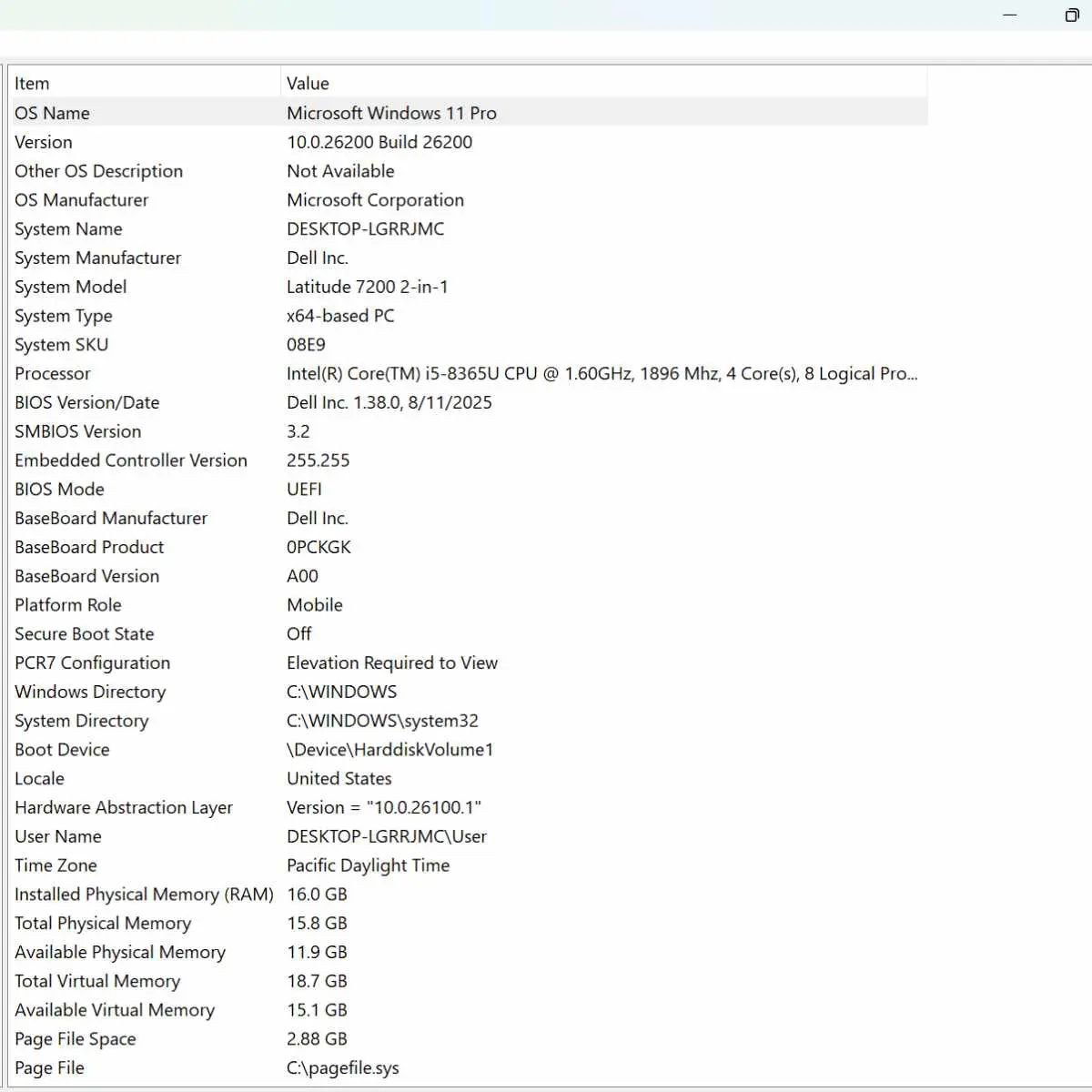Select the Version row label
Image resolution: width=1092 pixels, height=1092 pixels.
coord(43,142)
